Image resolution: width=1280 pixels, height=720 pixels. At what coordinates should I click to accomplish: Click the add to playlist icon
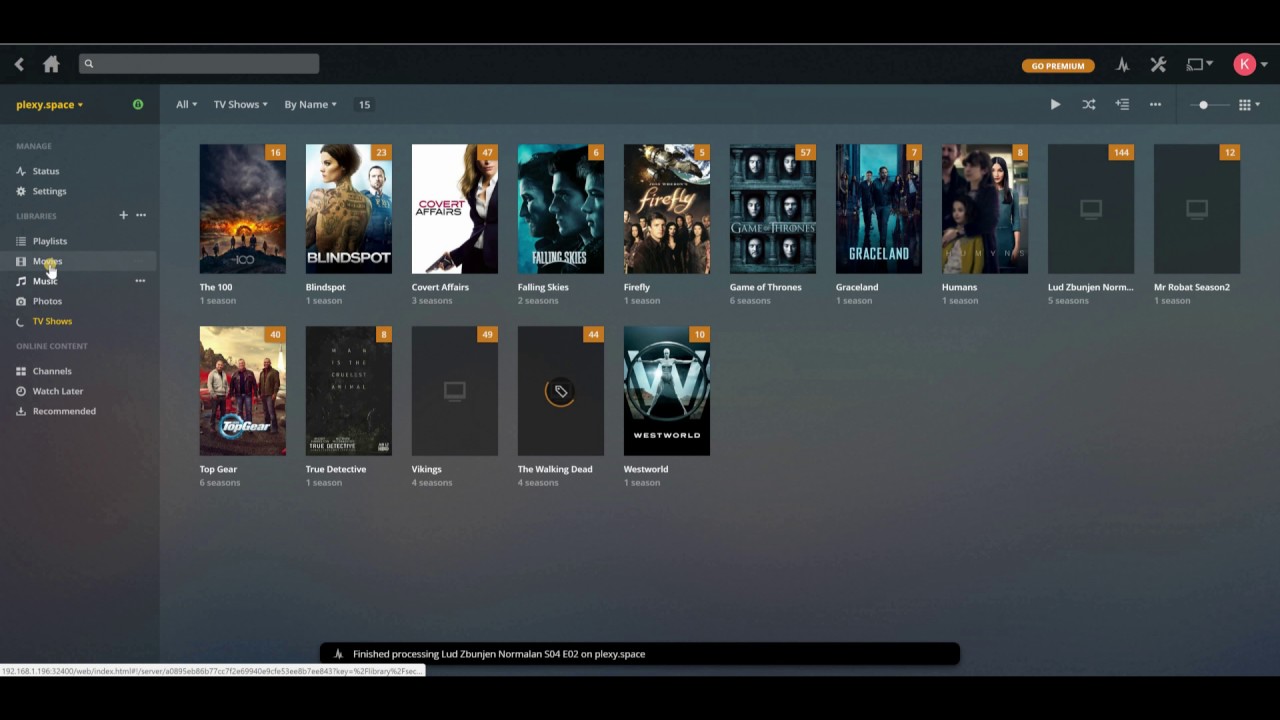pos(1122,104)
